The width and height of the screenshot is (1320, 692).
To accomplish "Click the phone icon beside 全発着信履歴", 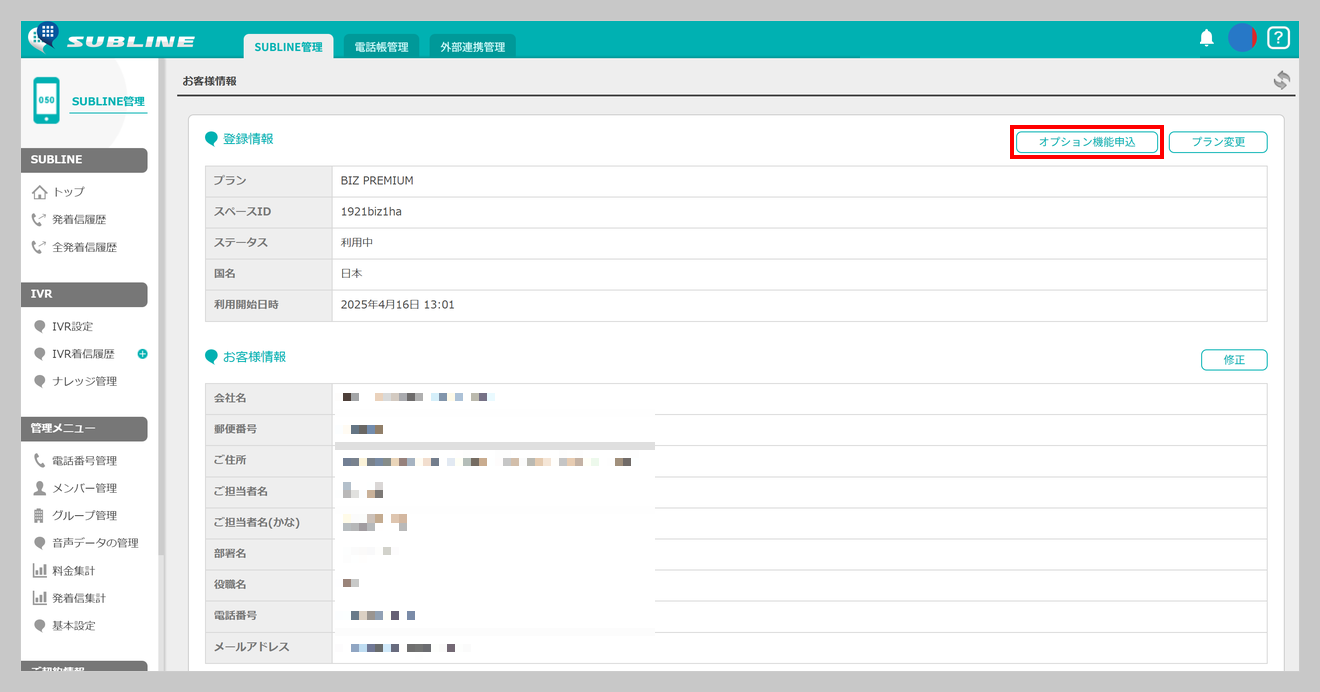I will pos(40,247).
